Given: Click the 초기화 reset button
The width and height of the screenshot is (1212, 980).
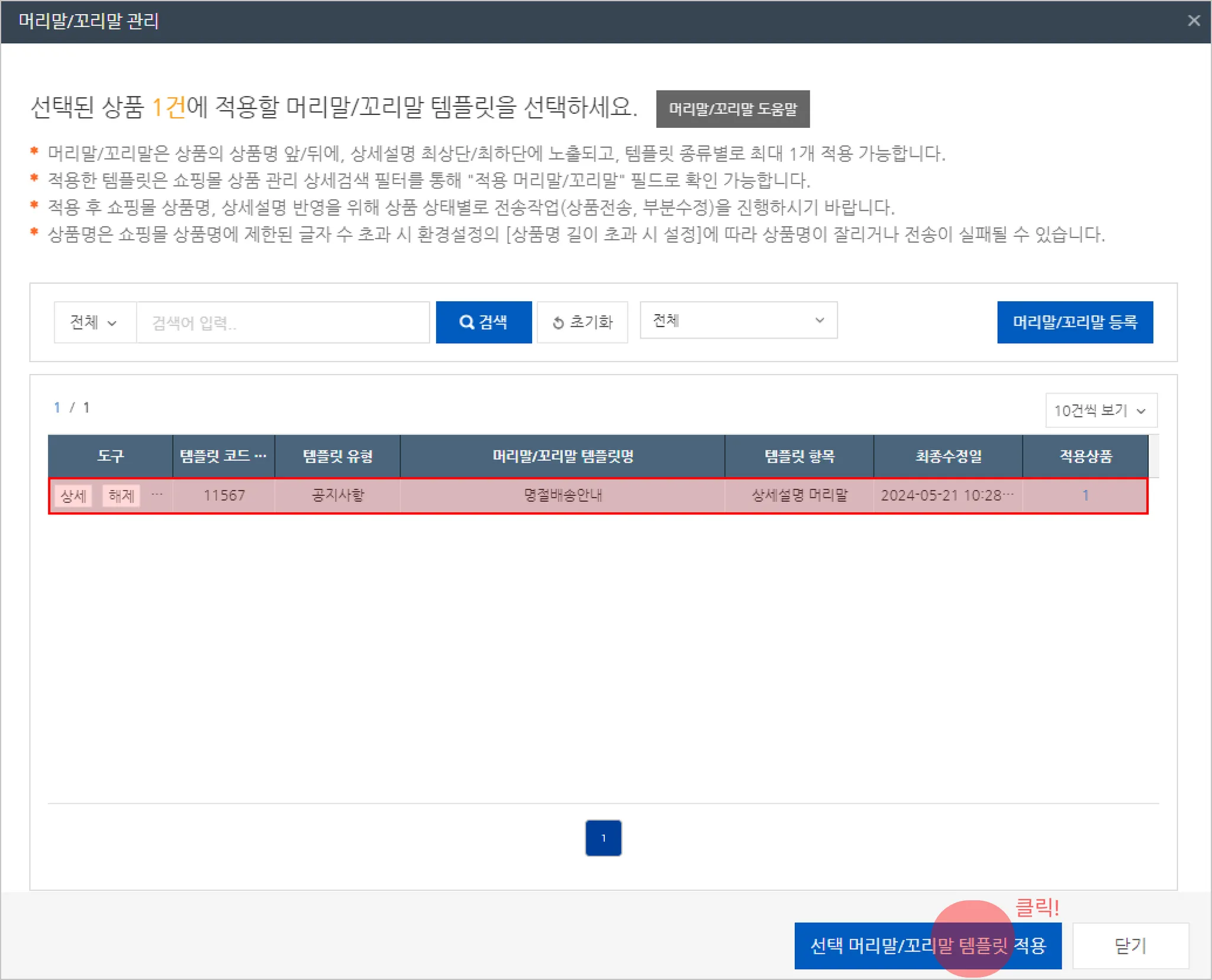Looking at the screenshot, I should pyautogui.click(x=582, y=322).
